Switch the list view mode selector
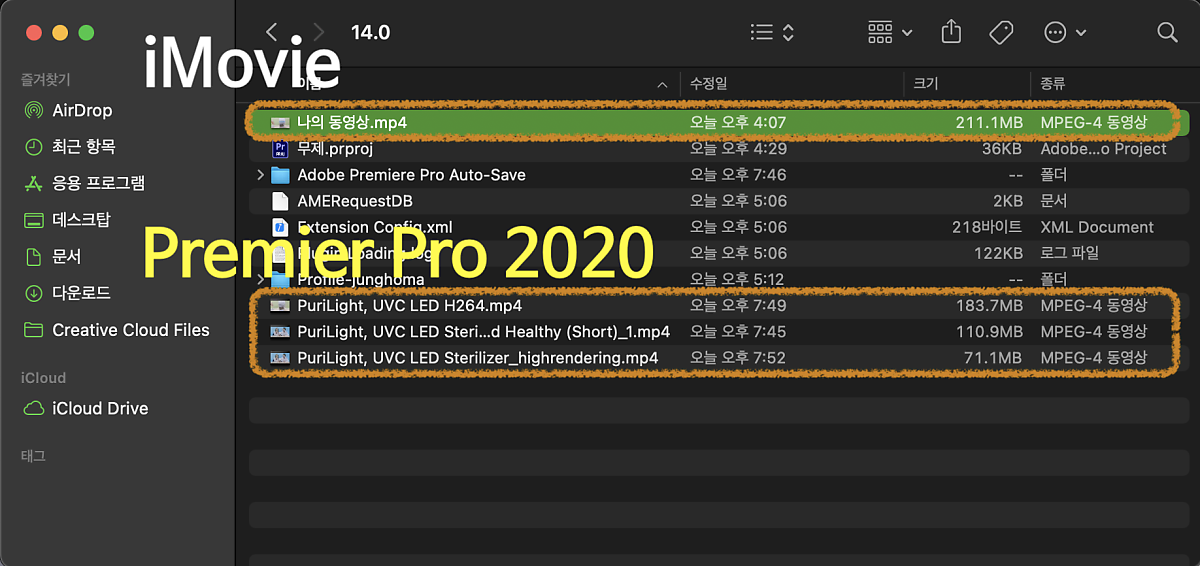 pos(772,33)
